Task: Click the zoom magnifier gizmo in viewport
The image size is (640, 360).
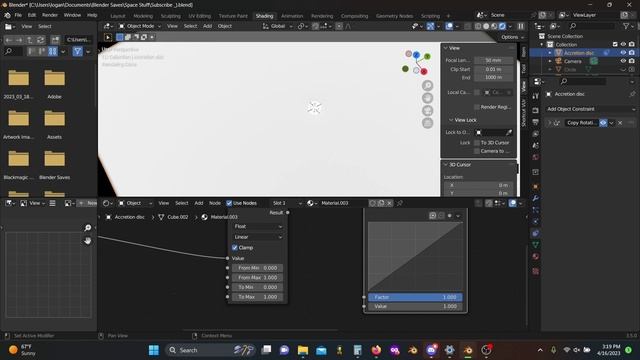Action: point(427,85)
